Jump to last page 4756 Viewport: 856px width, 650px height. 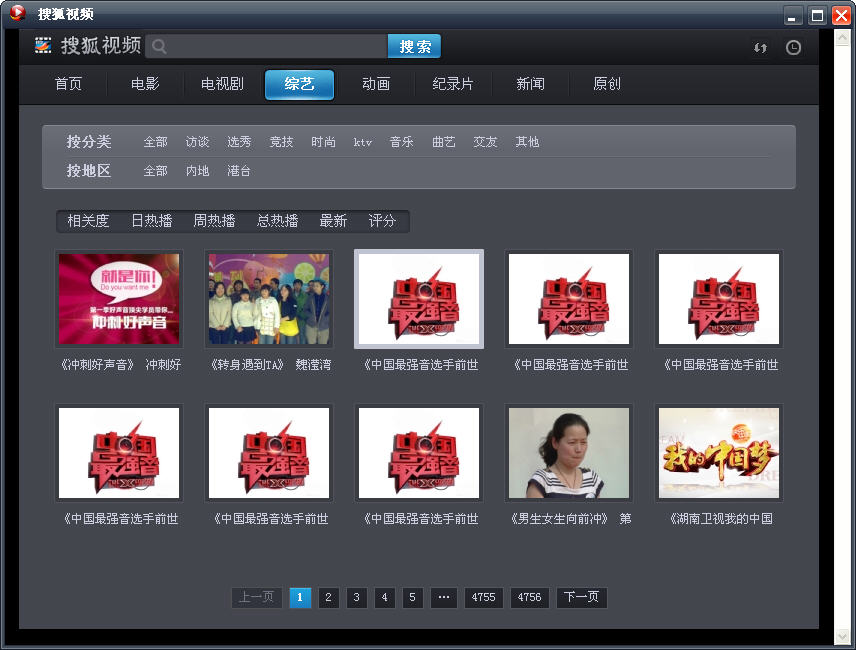[530, 598]
